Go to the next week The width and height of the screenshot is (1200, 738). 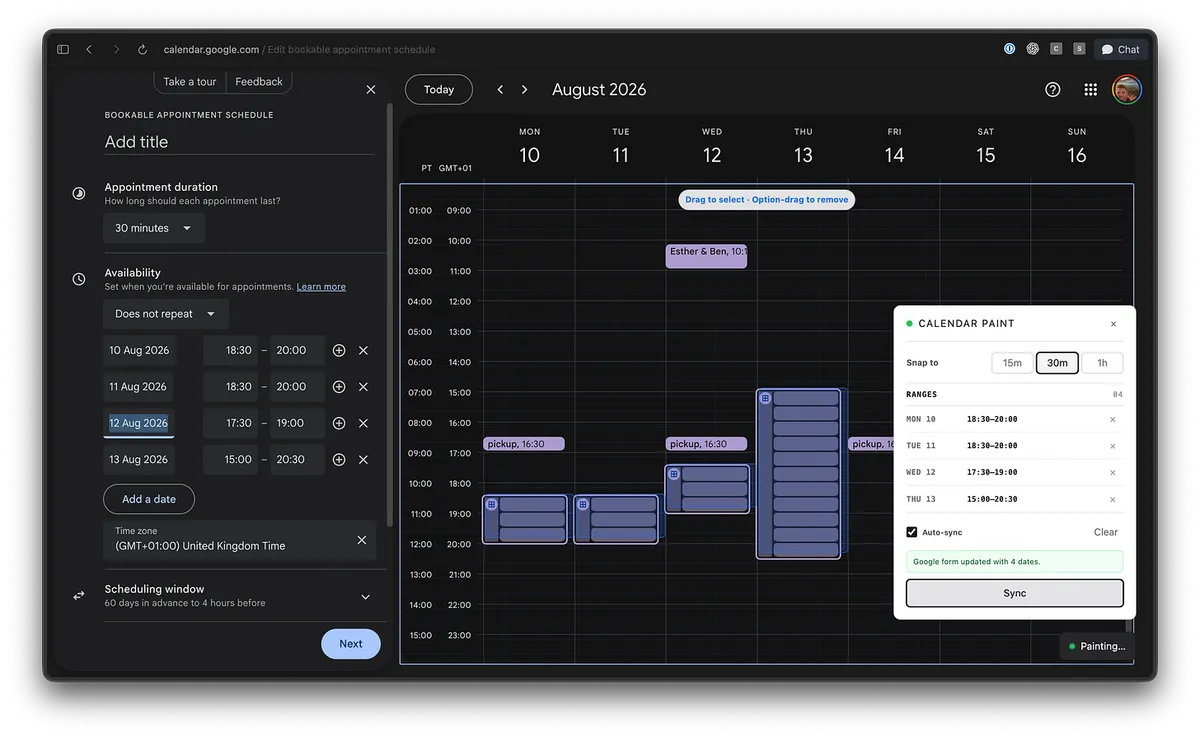point(525,90)
